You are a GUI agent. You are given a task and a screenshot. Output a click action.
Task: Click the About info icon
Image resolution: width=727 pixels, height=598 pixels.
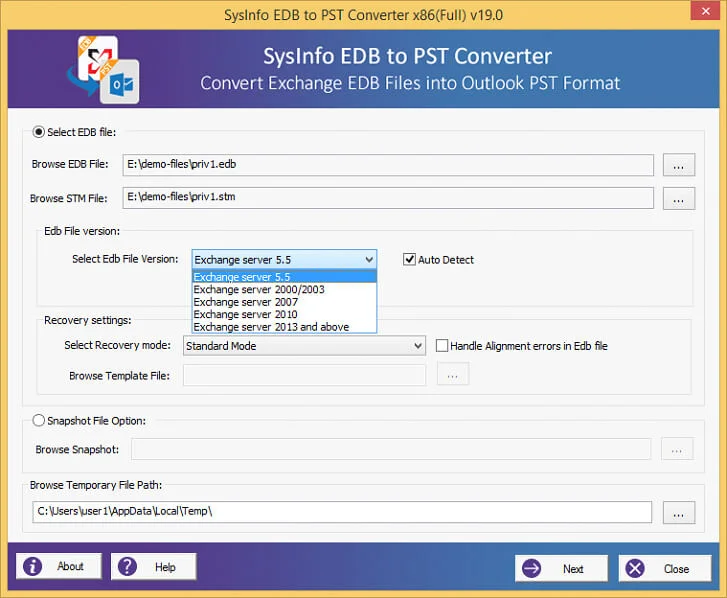34,567
